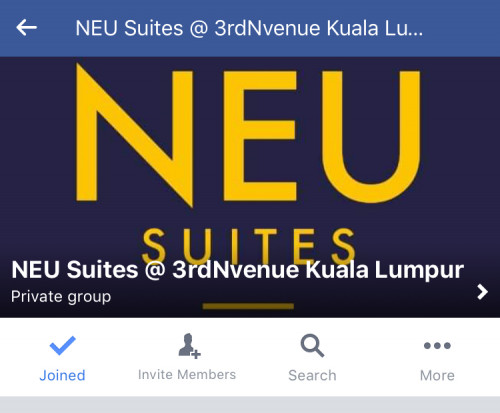The height and width of the screenshot is (413, 500).
Task: Click the letter E in NEU logo
Action: coord(260,136)
